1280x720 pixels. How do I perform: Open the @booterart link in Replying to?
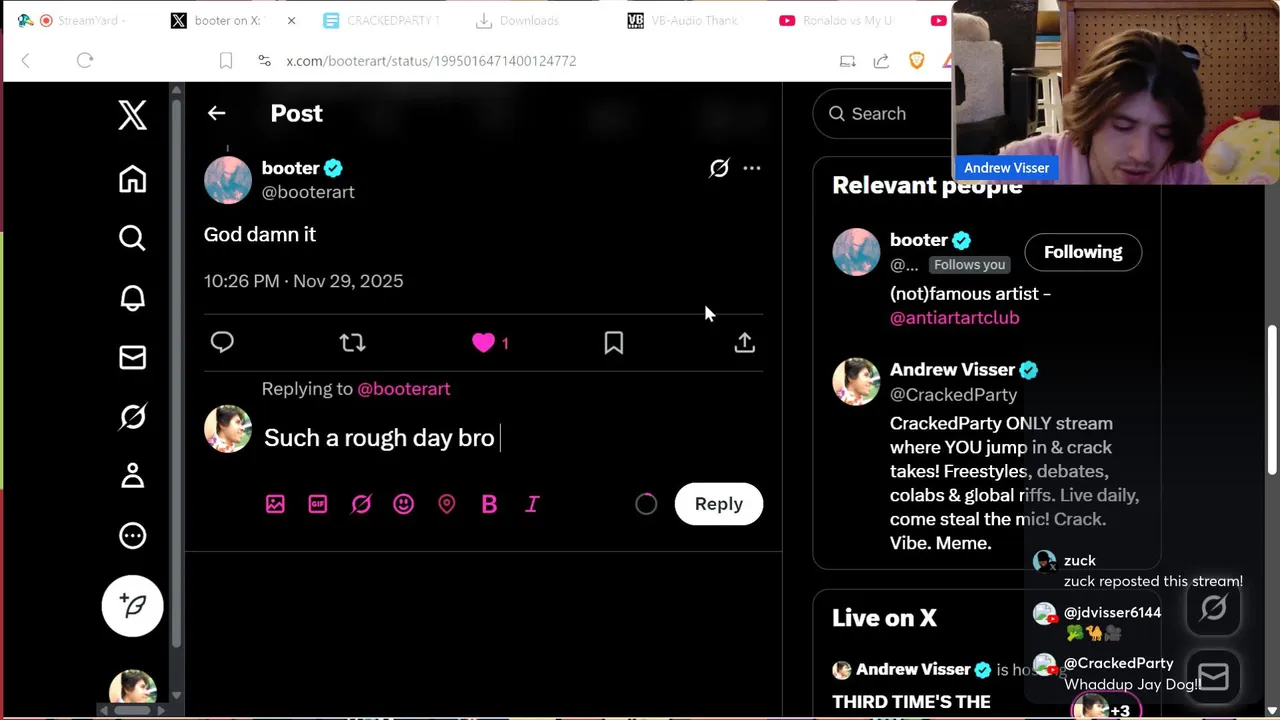coord(404,389)
